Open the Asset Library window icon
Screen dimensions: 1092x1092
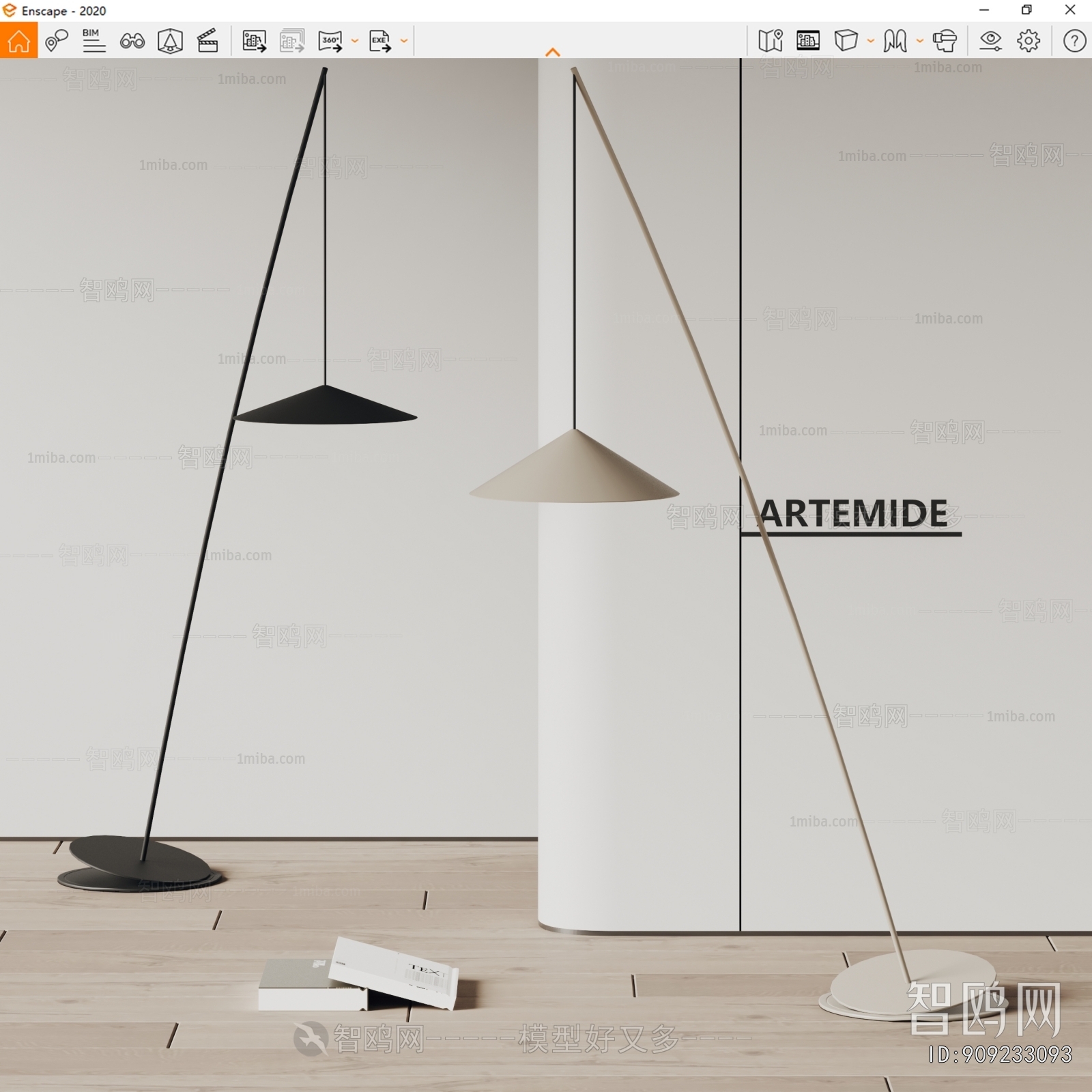(x=808, y=41)
